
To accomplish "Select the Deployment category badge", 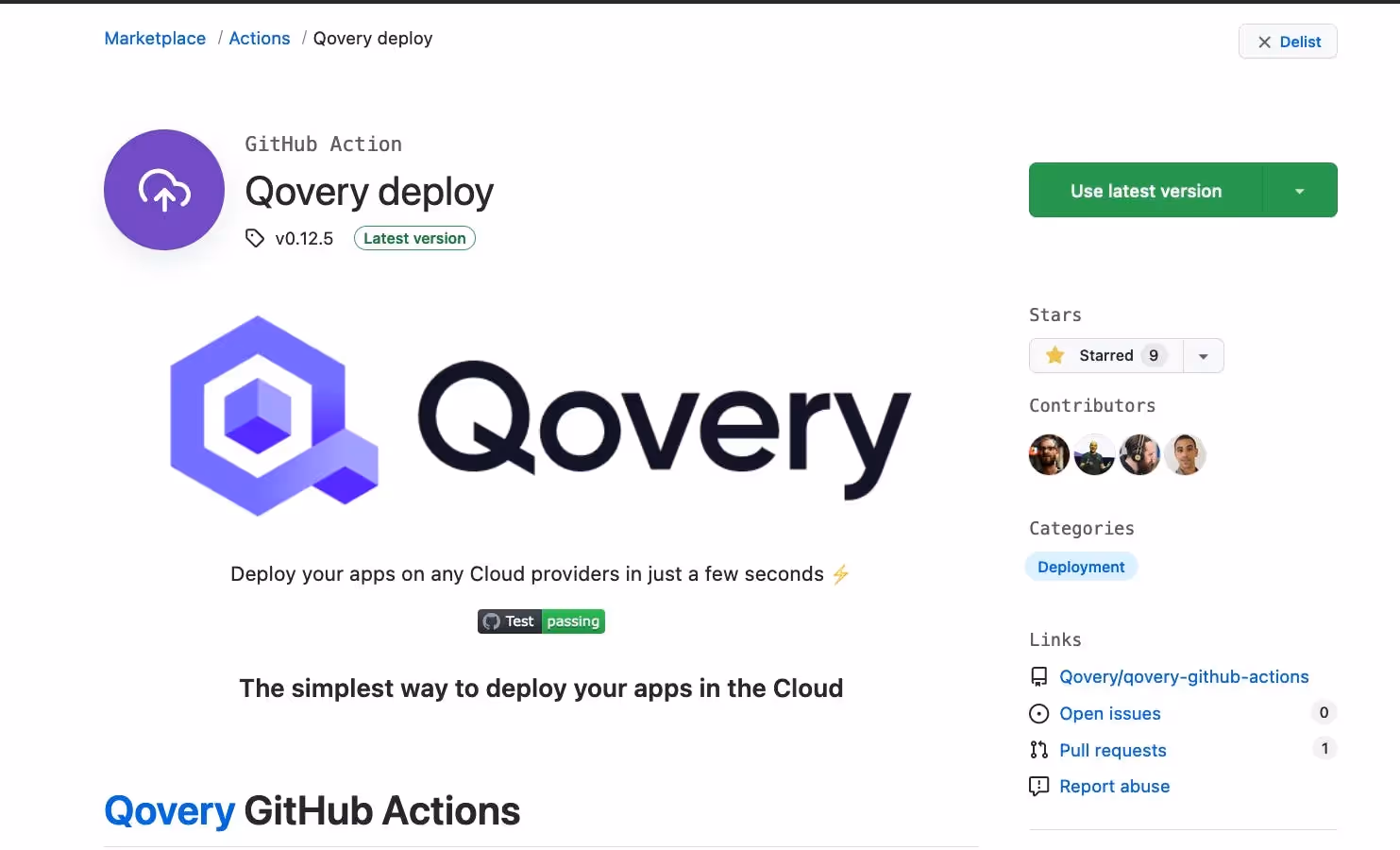I will tap(1081, 566).
